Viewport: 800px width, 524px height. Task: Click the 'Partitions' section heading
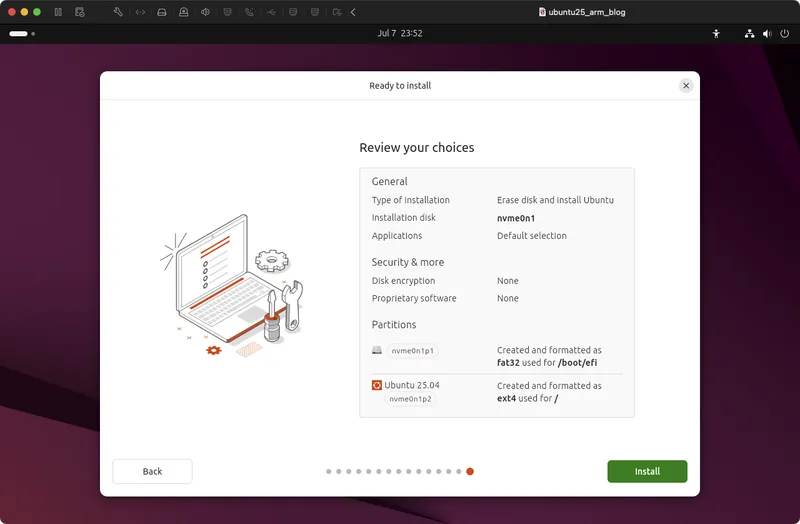tap(394, 325)
